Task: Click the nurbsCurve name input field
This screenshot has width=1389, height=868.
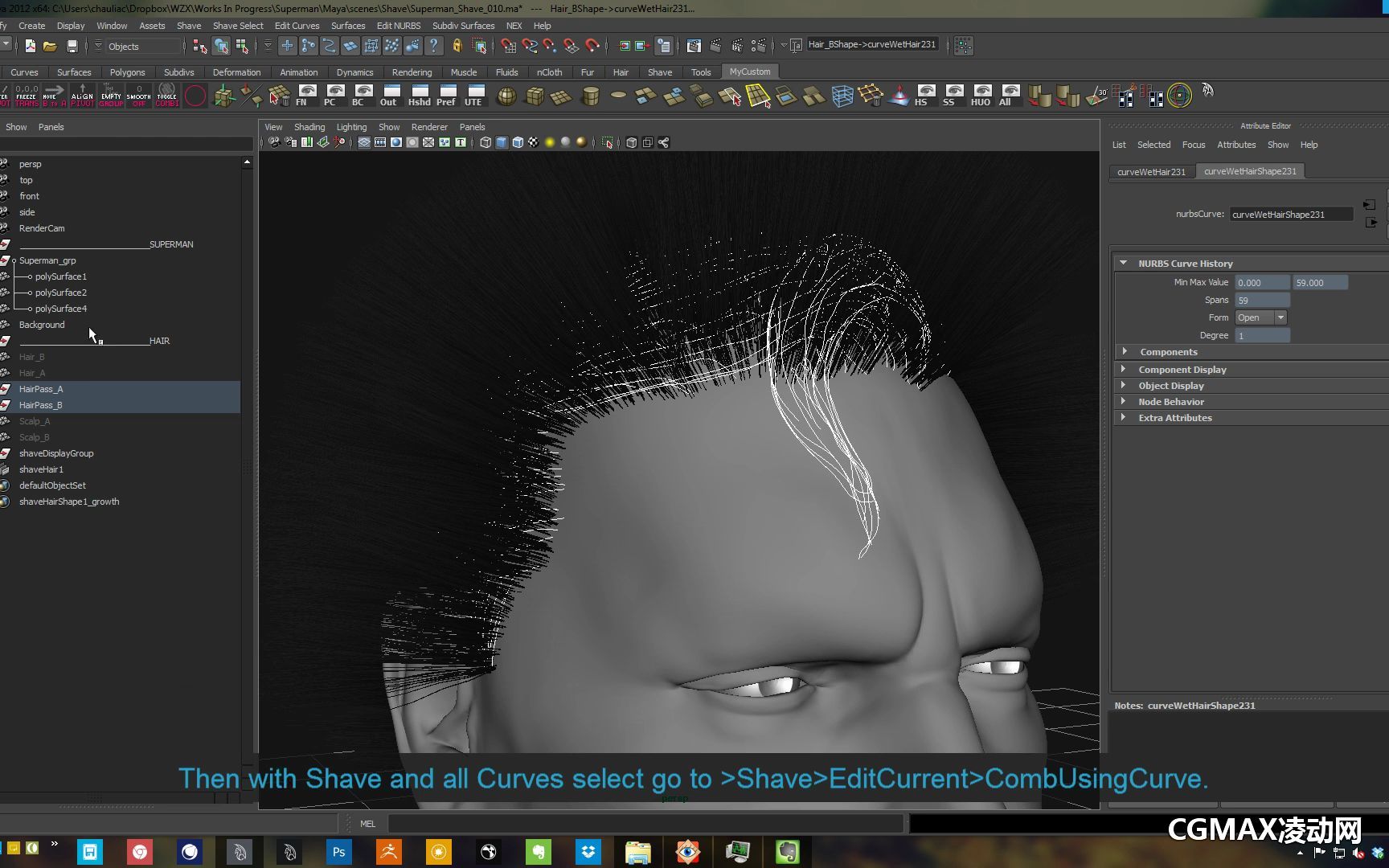Action: 1291,215
